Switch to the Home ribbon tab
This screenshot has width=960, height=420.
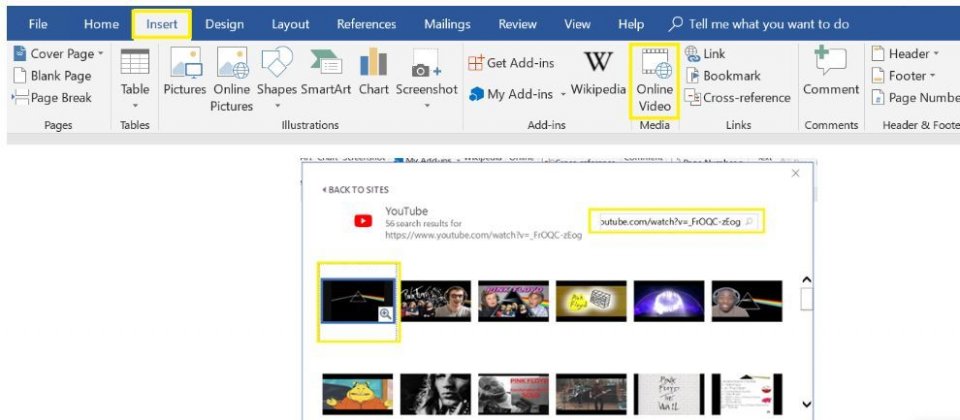101,24
